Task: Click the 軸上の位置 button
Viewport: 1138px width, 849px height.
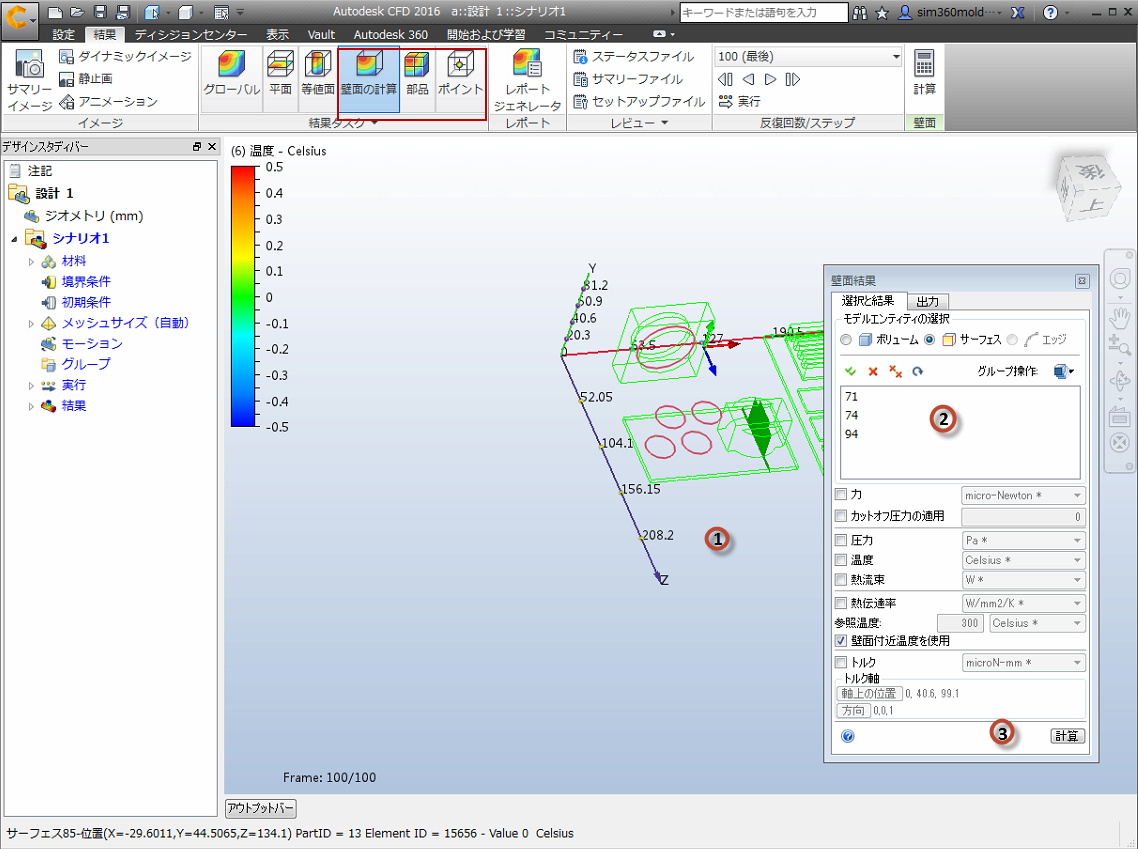Action: (x=869, y=694)
